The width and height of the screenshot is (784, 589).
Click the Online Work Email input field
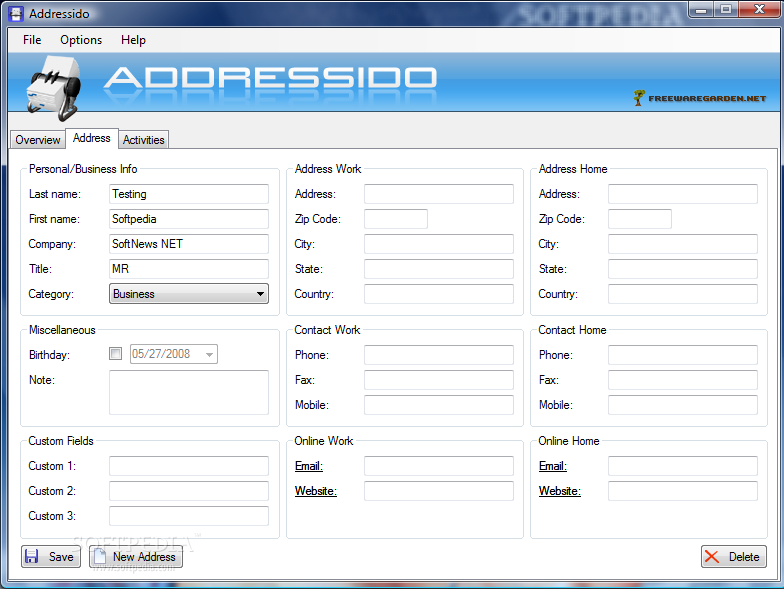click(x=438, y=466)
